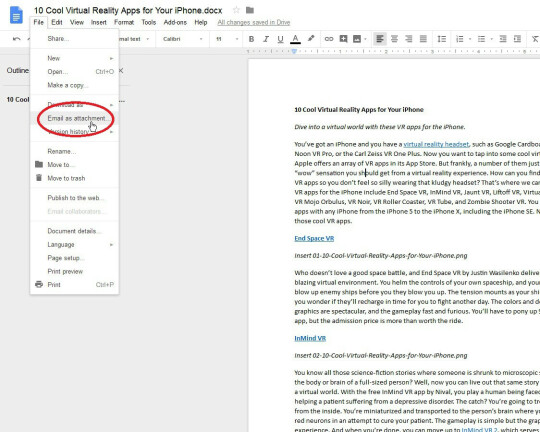Screen dimensions: 540x432
Task: Open the Edit menu
Action: [56, 22]
